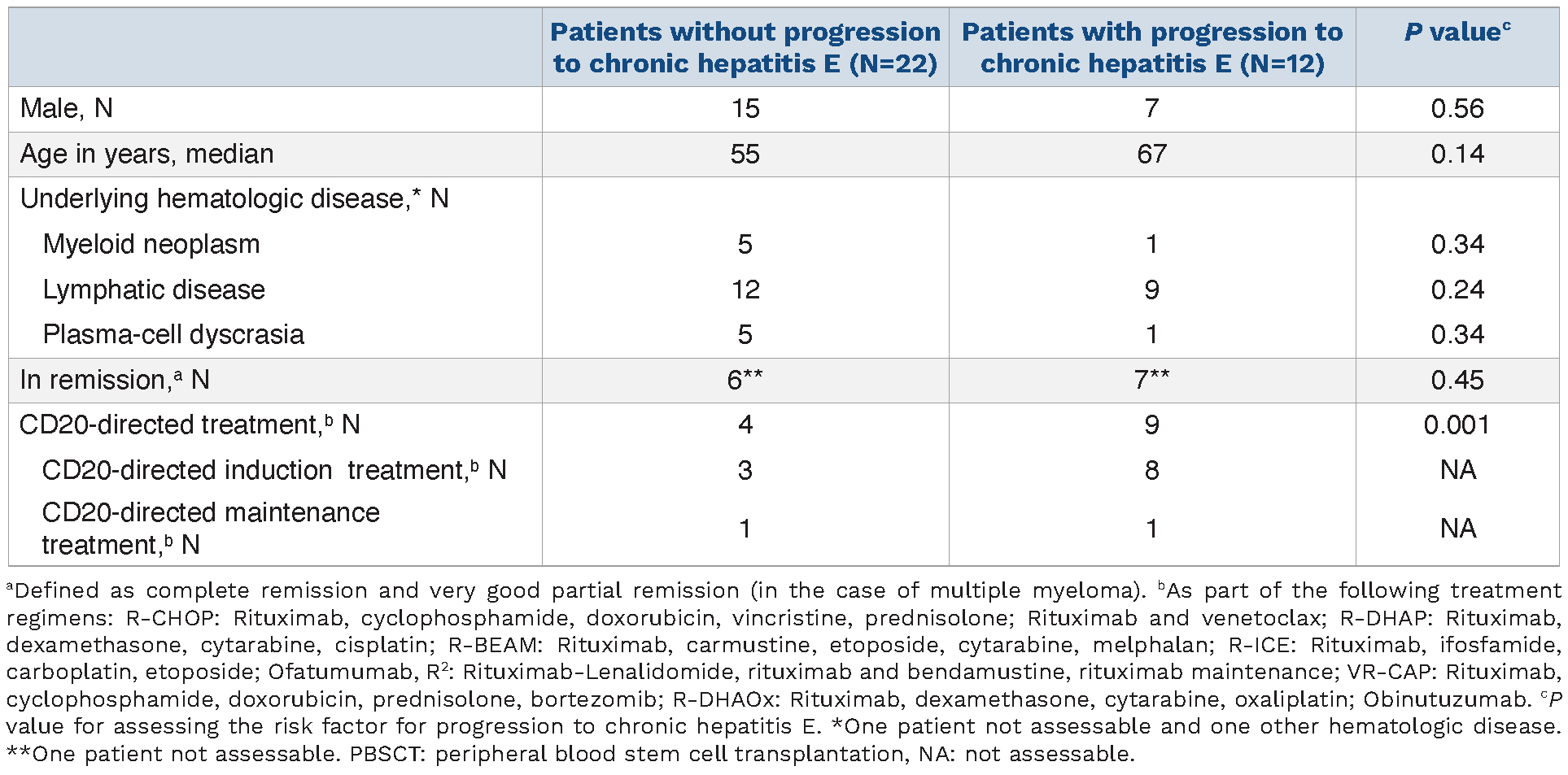Click the 6** remission cell
1568x775 pixels.
(745, 380)
